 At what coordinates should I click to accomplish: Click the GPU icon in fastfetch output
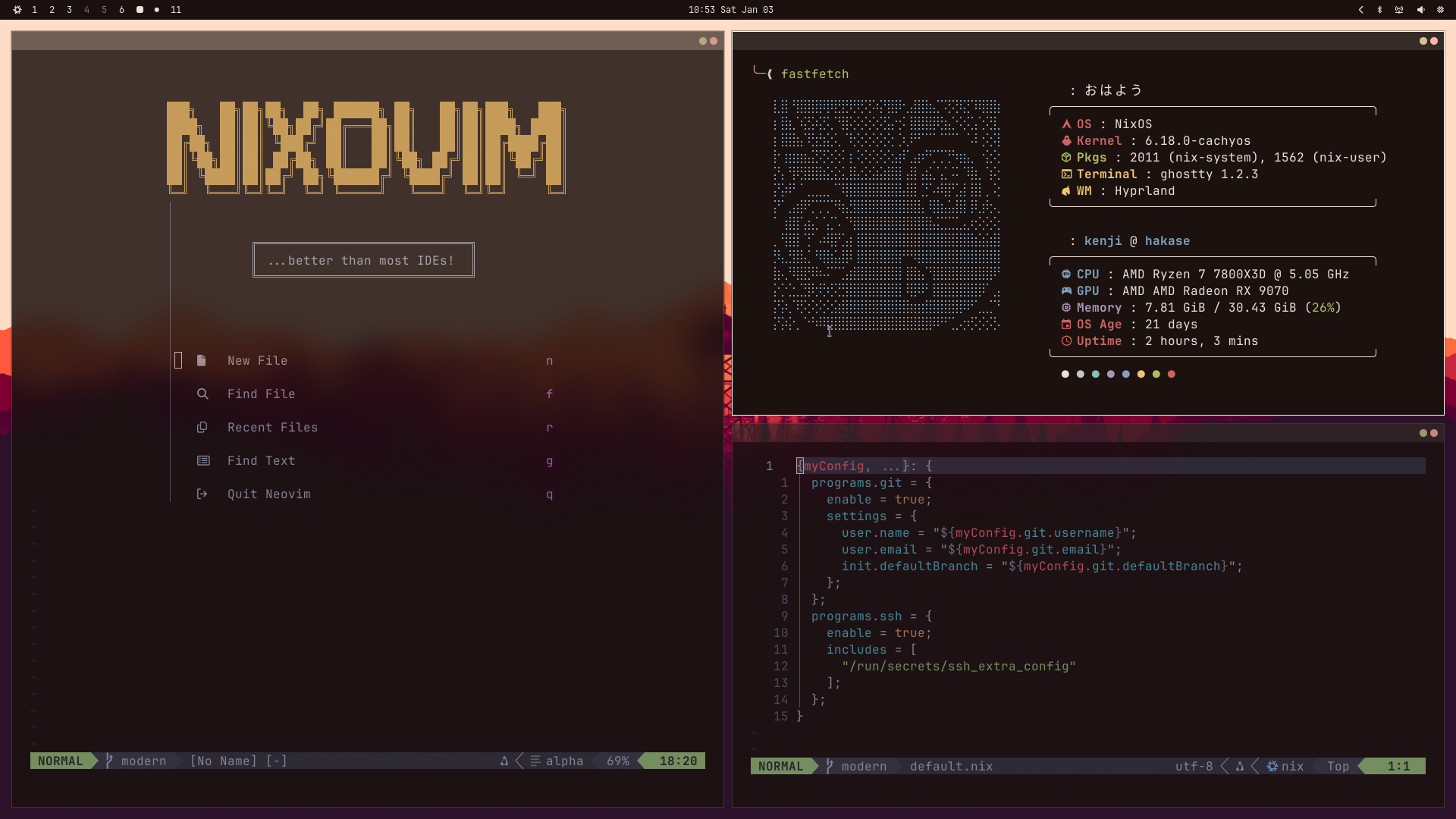pyautogui.click(x=1066, y=291)
